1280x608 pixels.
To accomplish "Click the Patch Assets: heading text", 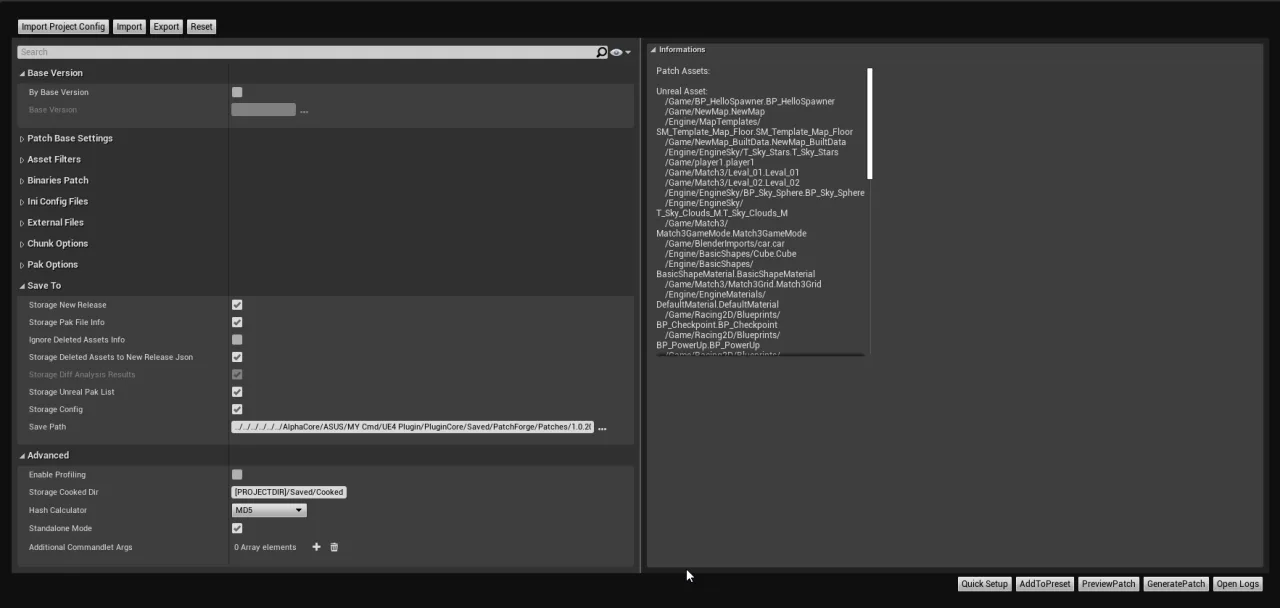I will pos(683,71).
